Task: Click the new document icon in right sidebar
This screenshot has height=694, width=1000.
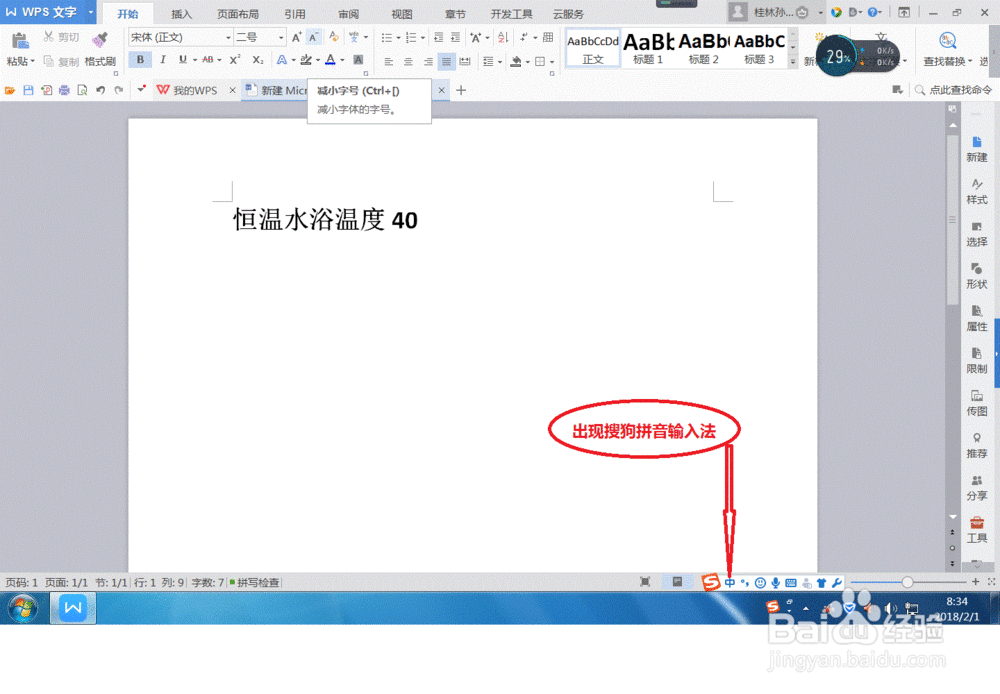Action: 977,145
